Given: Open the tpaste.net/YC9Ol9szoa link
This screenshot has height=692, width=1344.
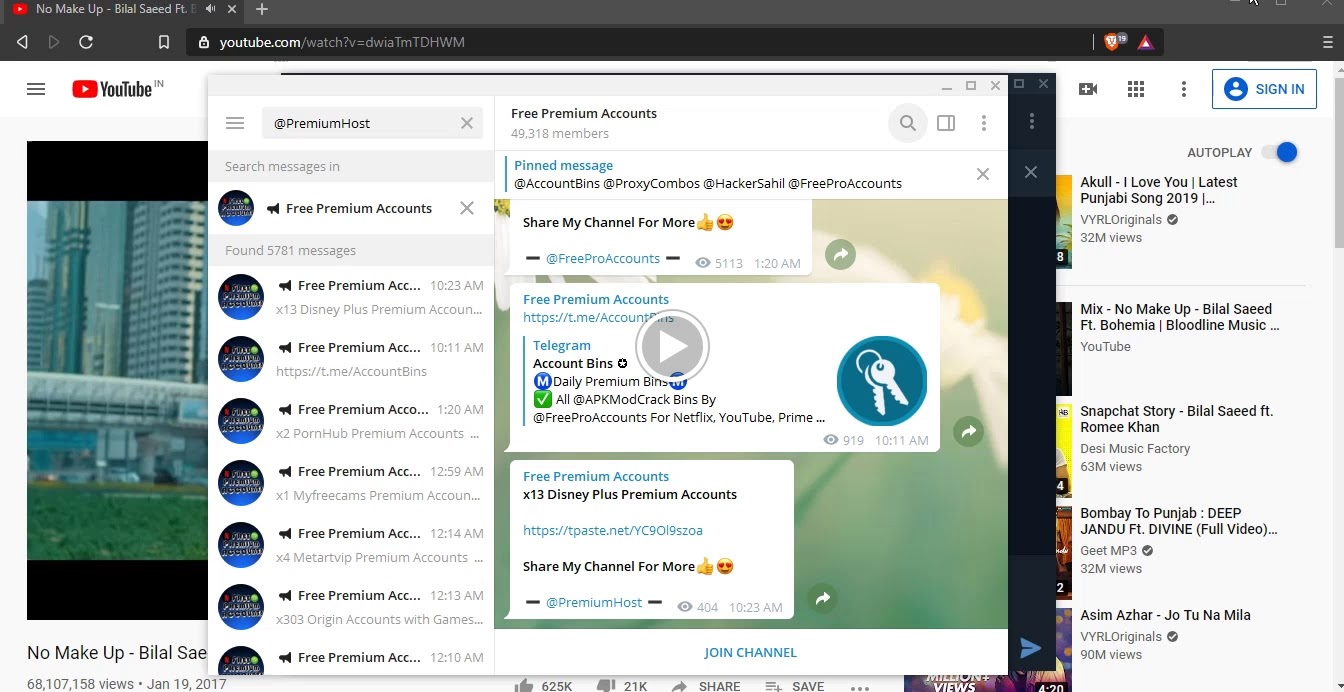Looking at the screenshot, I should (613, 530).
